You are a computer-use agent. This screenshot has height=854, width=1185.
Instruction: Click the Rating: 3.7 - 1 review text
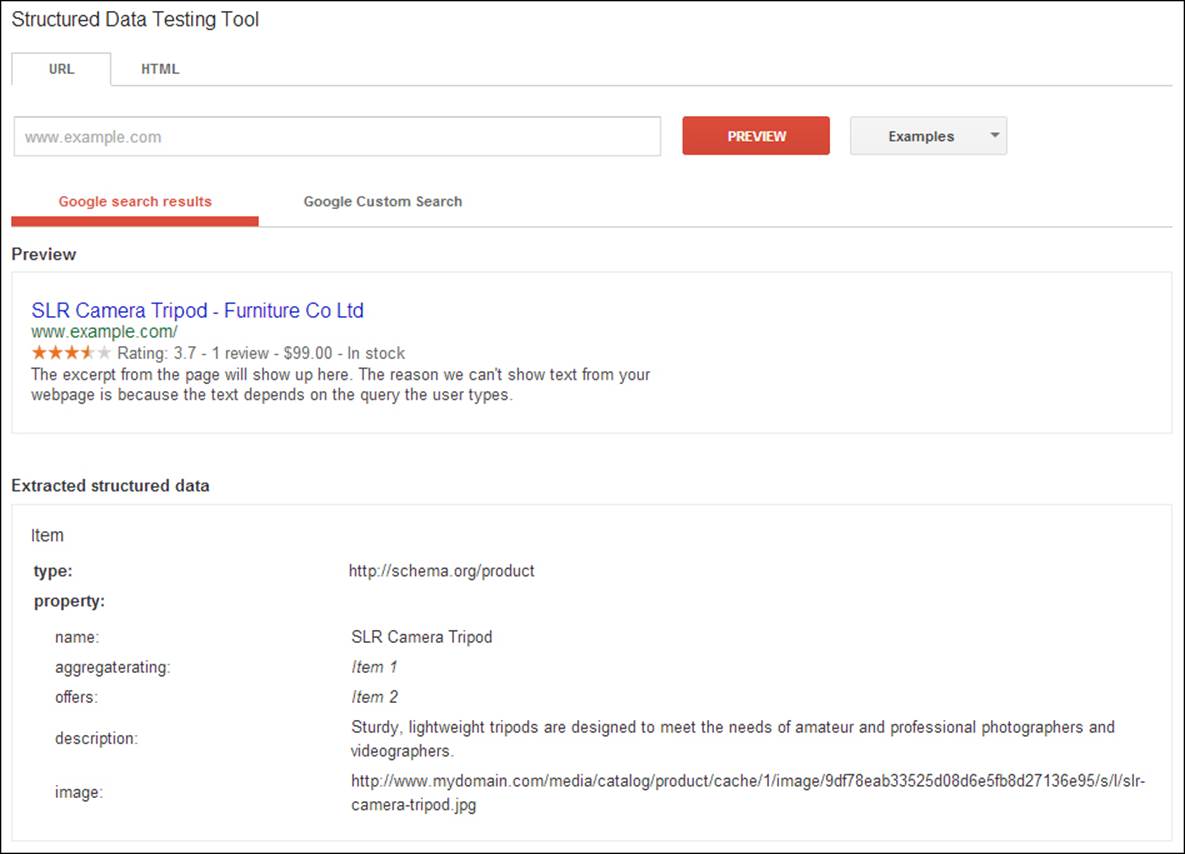click(x=193, y=353)
